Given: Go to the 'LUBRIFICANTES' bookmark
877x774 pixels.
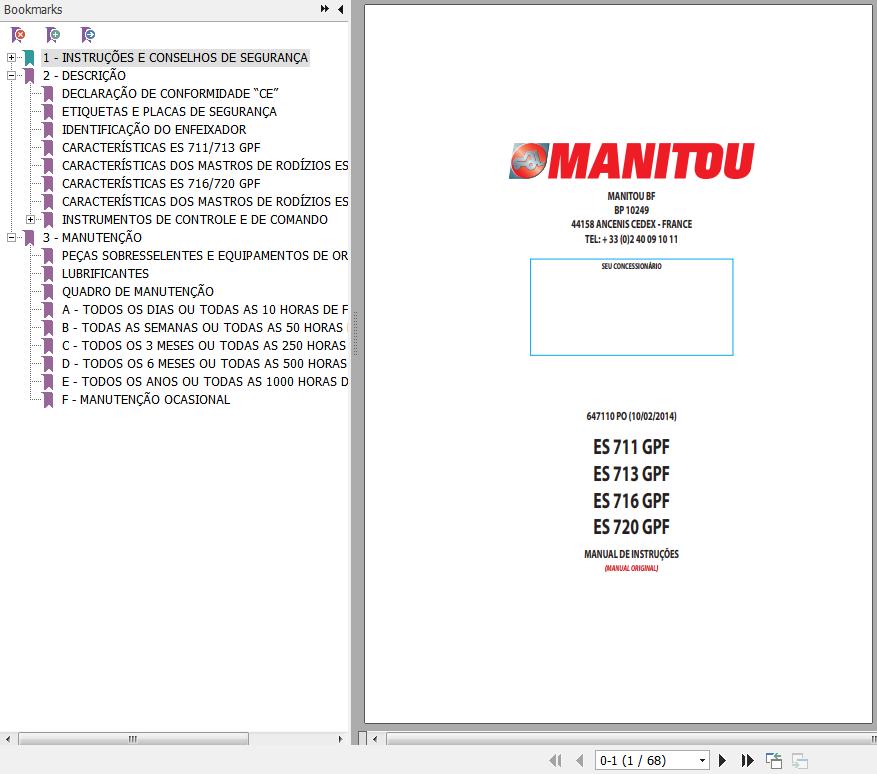Looking at the screenshot, I should [x=105, y=273].
